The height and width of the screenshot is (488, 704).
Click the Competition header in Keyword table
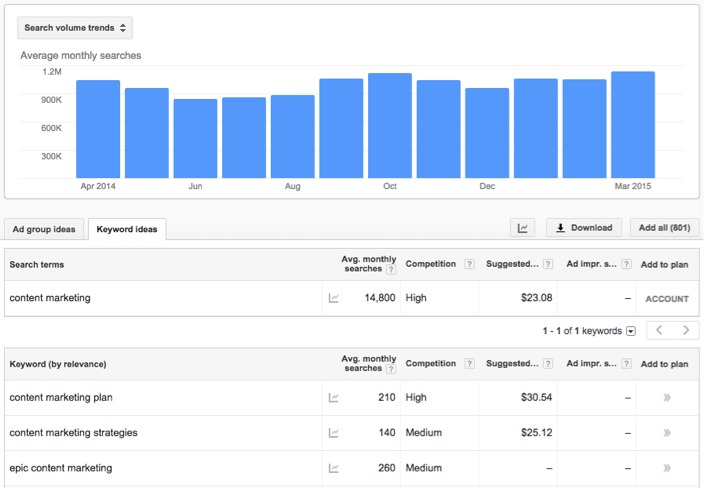click(x=431, y=364)
